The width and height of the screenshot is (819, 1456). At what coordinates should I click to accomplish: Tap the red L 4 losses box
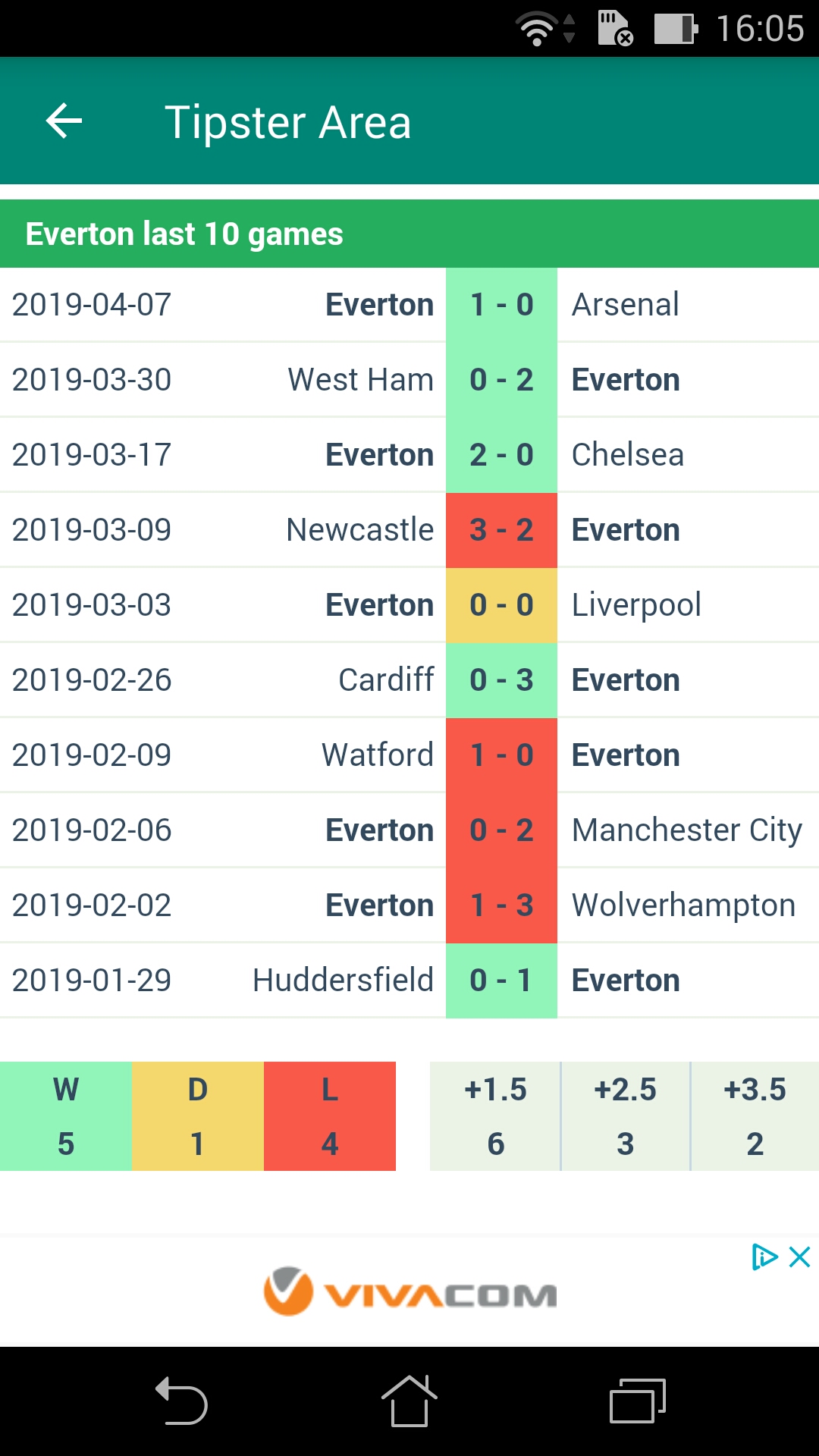[330, 1116]
